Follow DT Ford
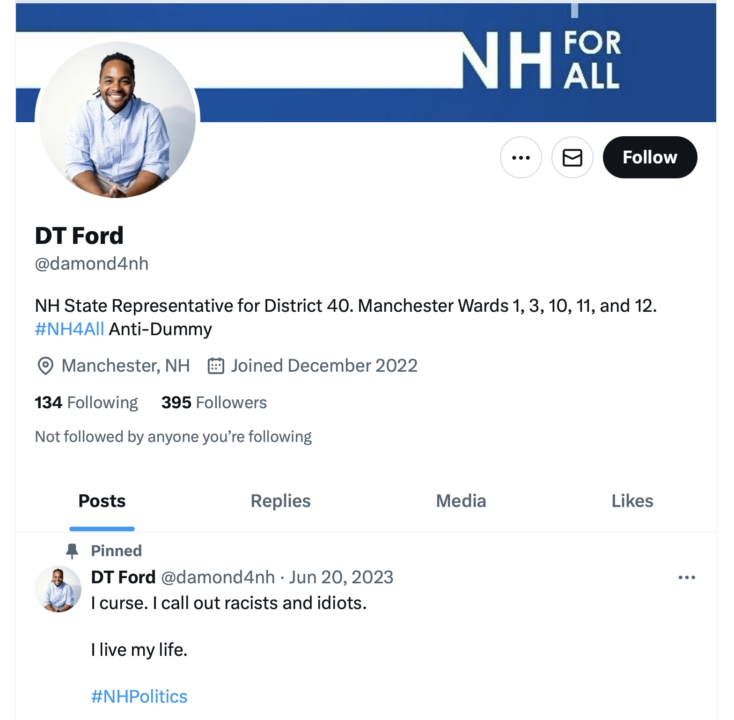The height and width of the screenshot is (720, 734). (x=649, y=157)
